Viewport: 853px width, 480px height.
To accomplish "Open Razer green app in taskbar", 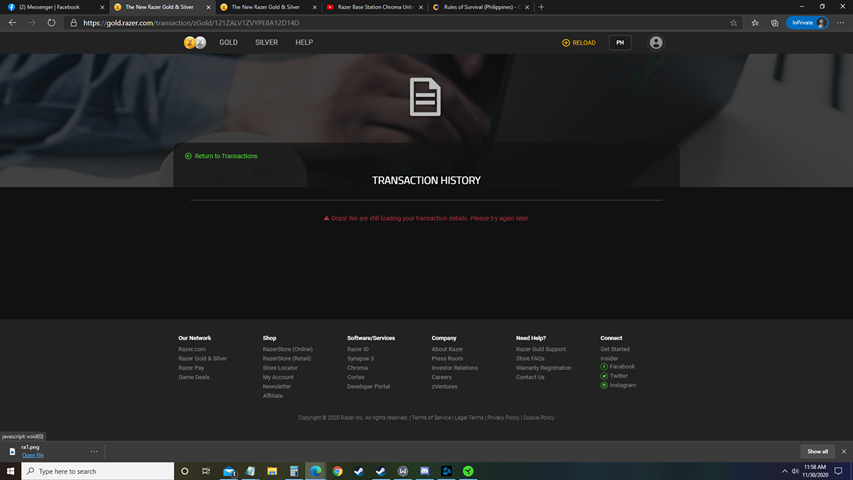I will 468,471.
